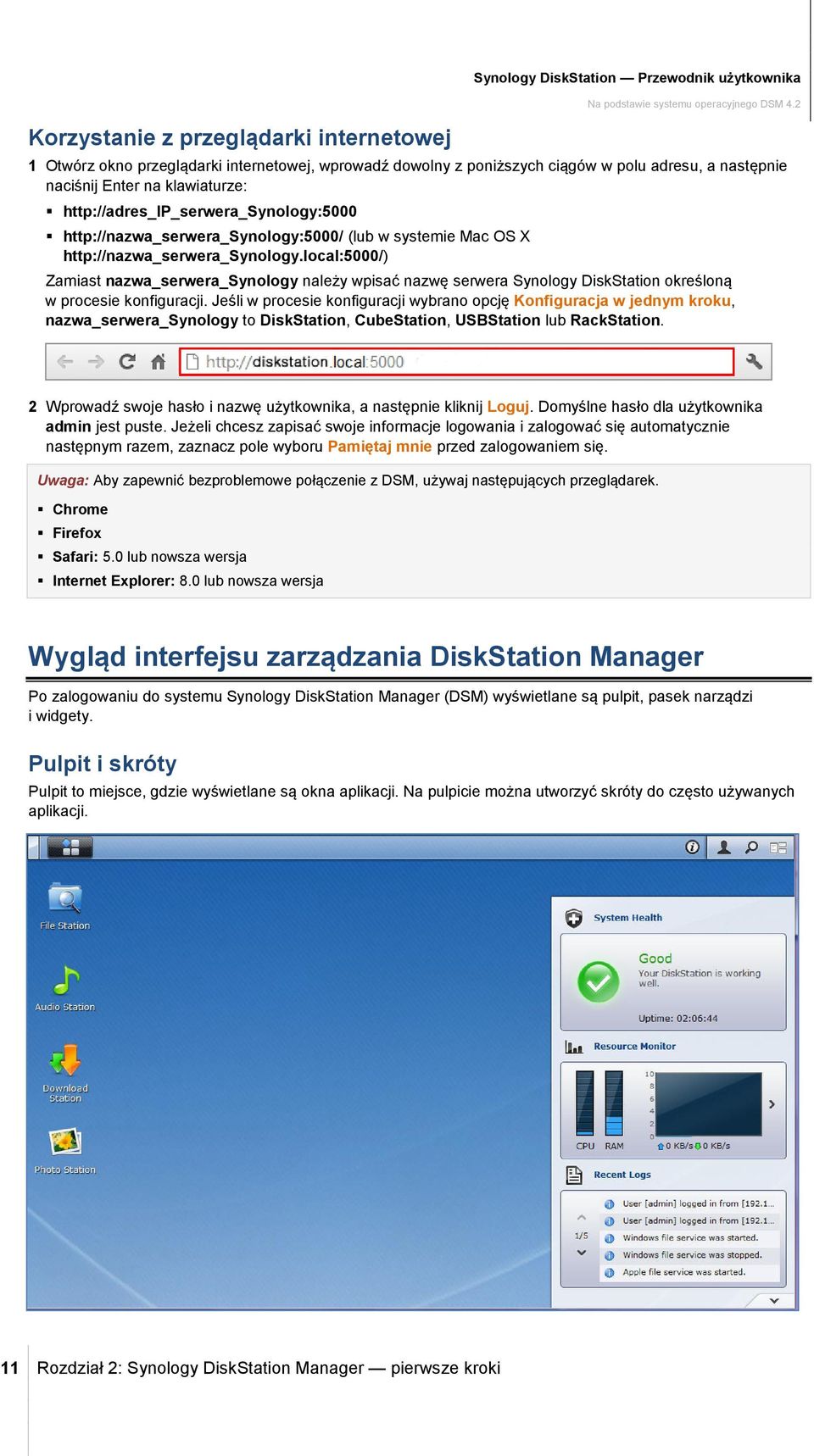Image resolution: width=814 pixels, height=1456 pixels.
Task: Open the File Station shortcut
Action: coord(65,906)
